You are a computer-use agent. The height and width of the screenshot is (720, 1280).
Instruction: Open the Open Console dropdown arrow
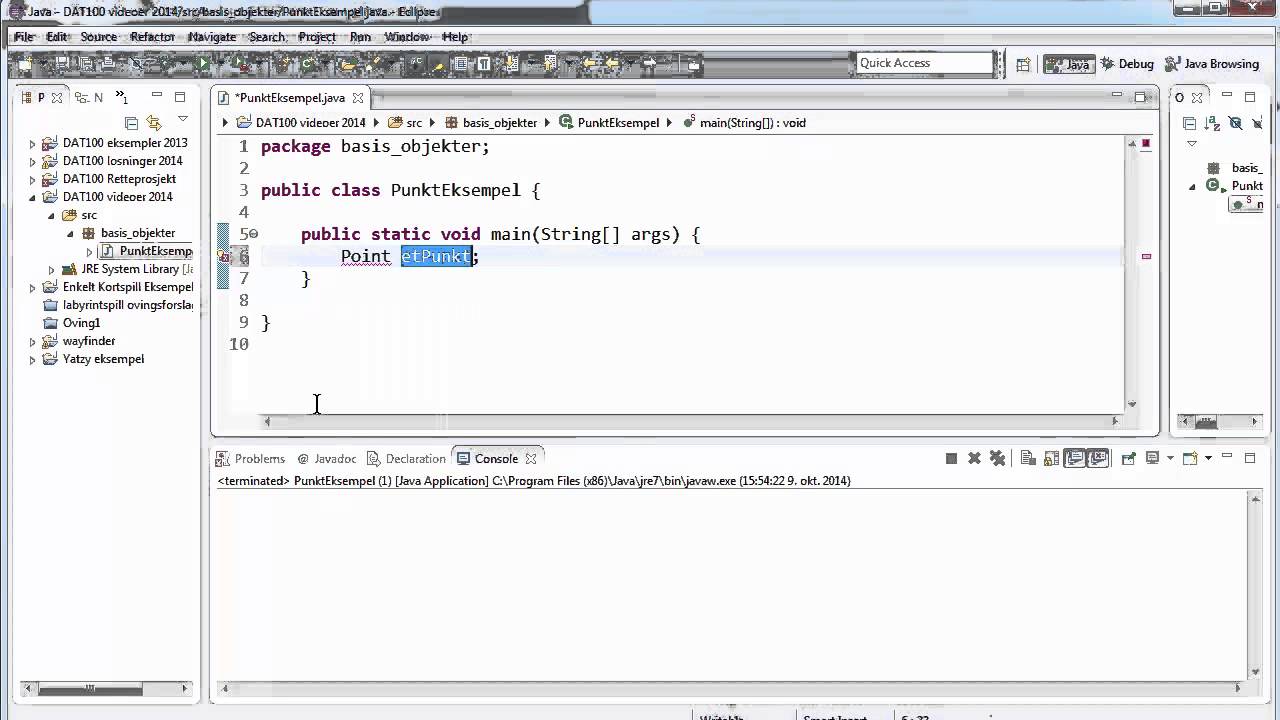click(1208, 458)
